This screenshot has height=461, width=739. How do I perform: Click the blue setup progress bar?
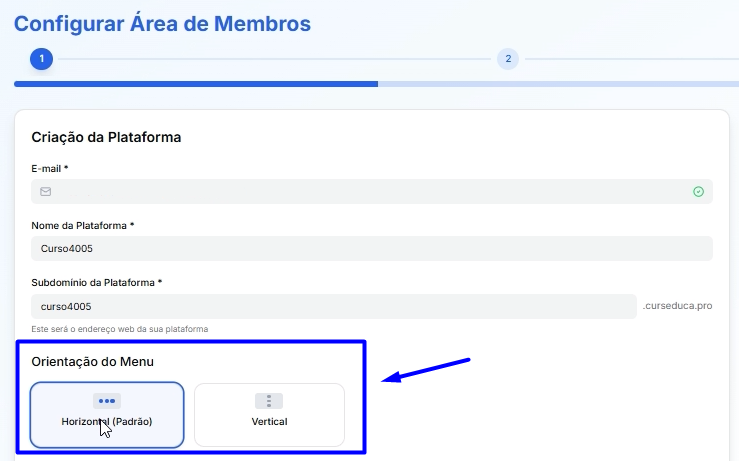(x=196, y=84)
